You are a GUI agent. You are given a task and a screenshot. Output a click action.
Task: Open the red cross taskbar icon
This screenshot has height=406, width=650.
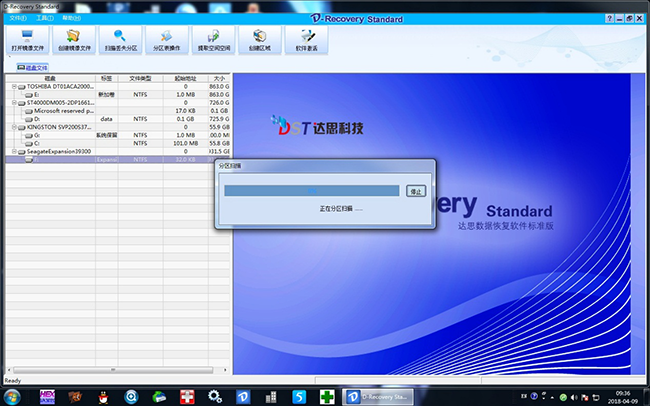[187, 397]
